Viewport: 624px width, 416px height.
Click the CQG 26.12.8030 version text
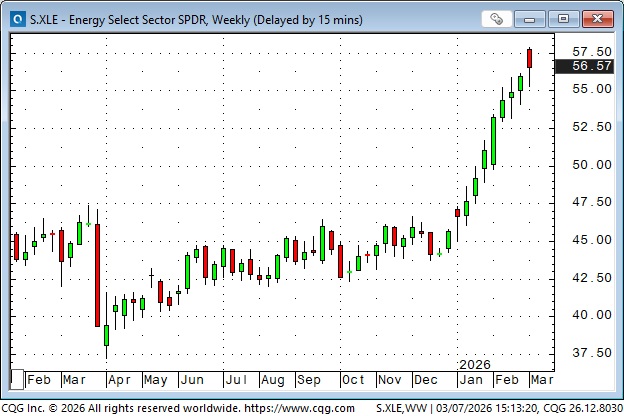[578, 408]
